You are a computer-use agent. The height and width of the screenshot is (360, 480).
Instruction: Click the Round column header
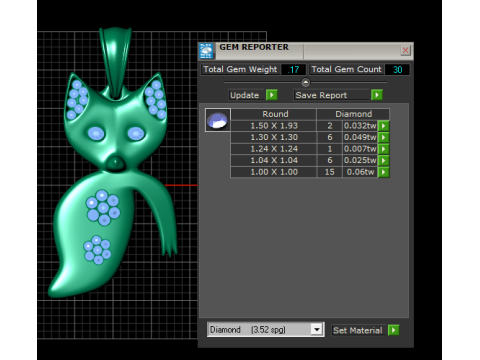pyautogui.click(x=274, y=114)
